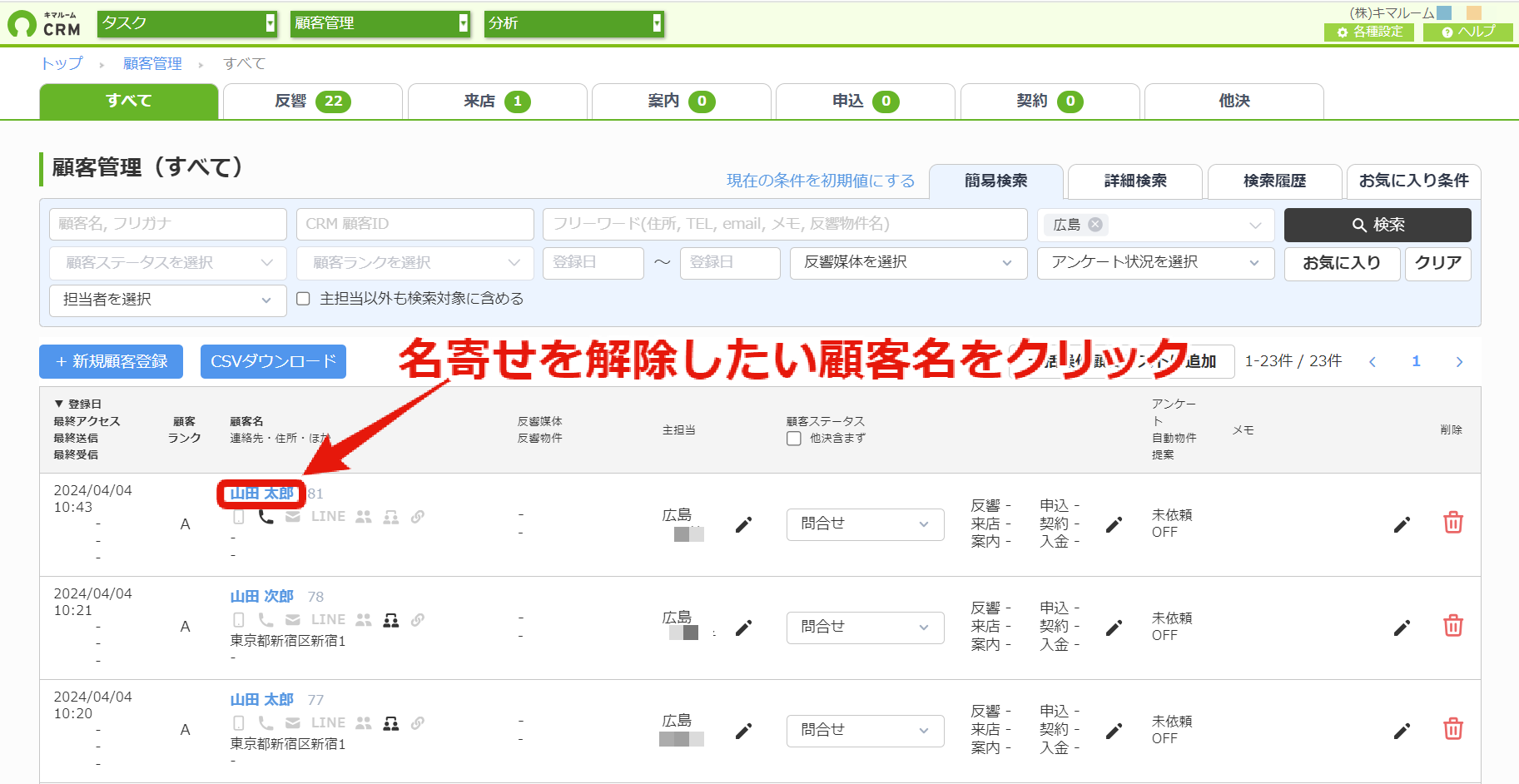Image resolution: width=1519 pixels, height=784 pixels.
Task: Edit memo pencil in 山田 太郎 81 row
Action: pyautogui.click(x=1402, y=524)
